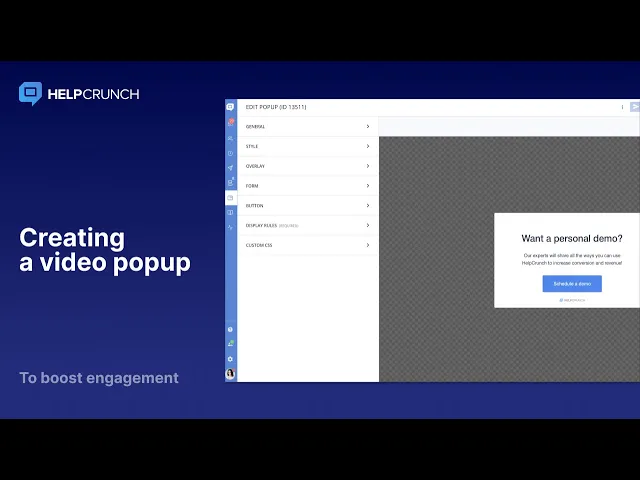Expand the Display Rules (required) section

tap(308, 225)
